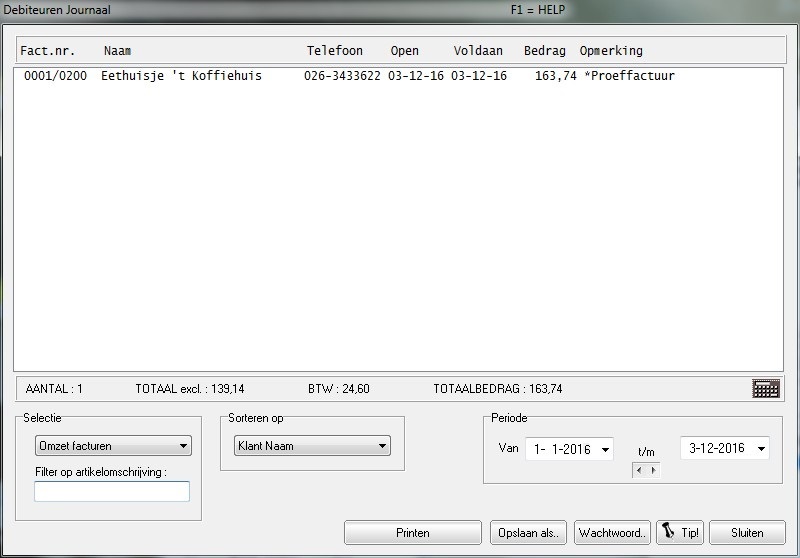Viewport: 800px width, 558px height.
Task: Click the Bedrag column header
Action: (x=544, y=51)
